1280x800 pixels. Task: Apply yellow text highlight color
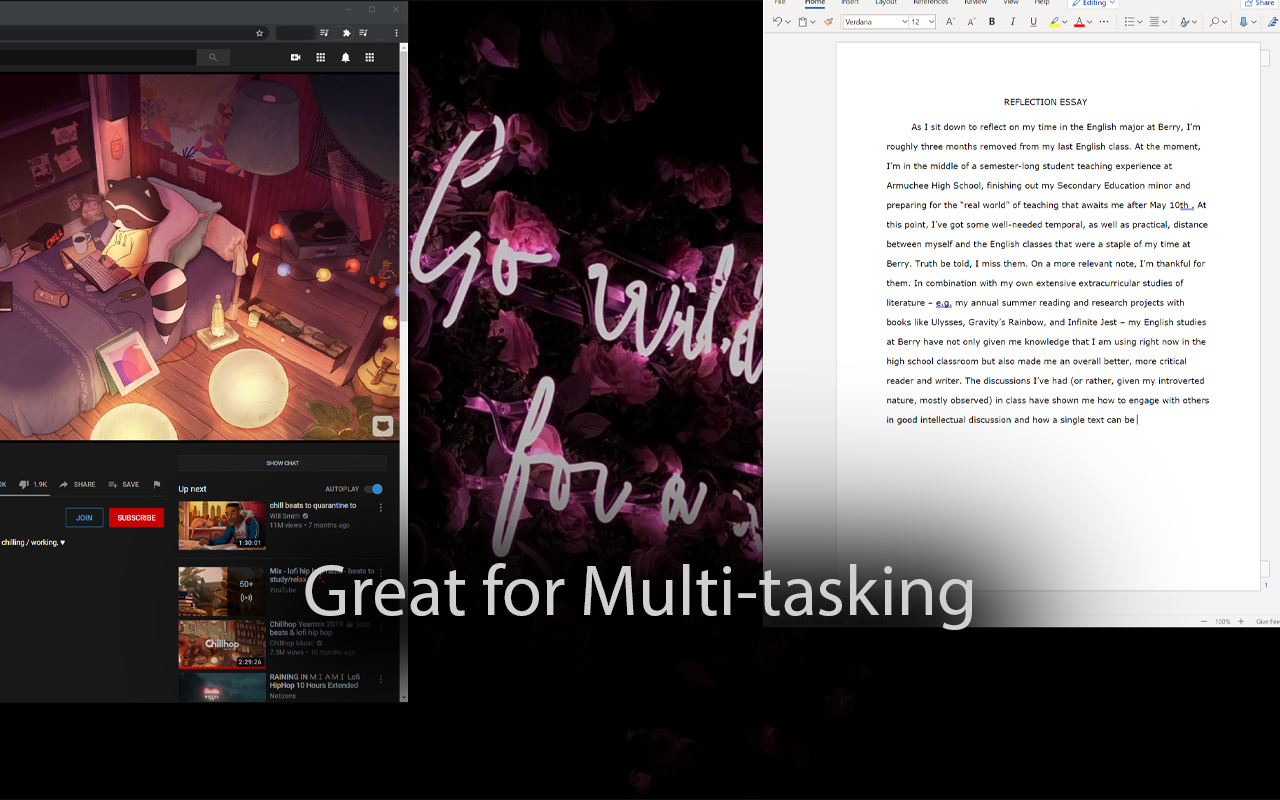[1054, 21]
